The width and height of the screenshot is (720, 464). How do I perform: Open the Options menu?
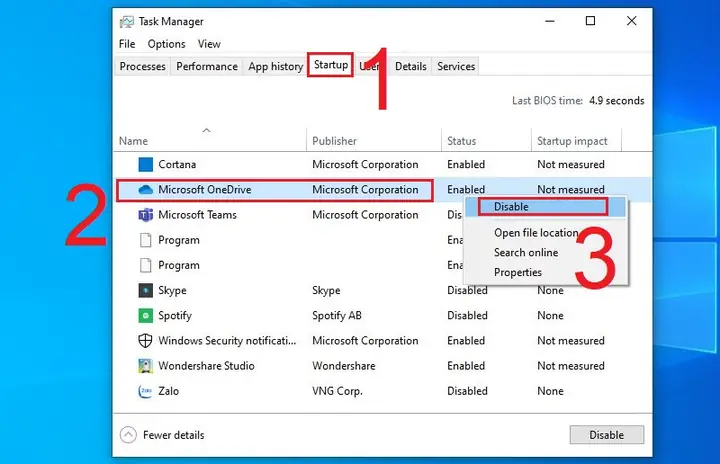tap(166, 44)
